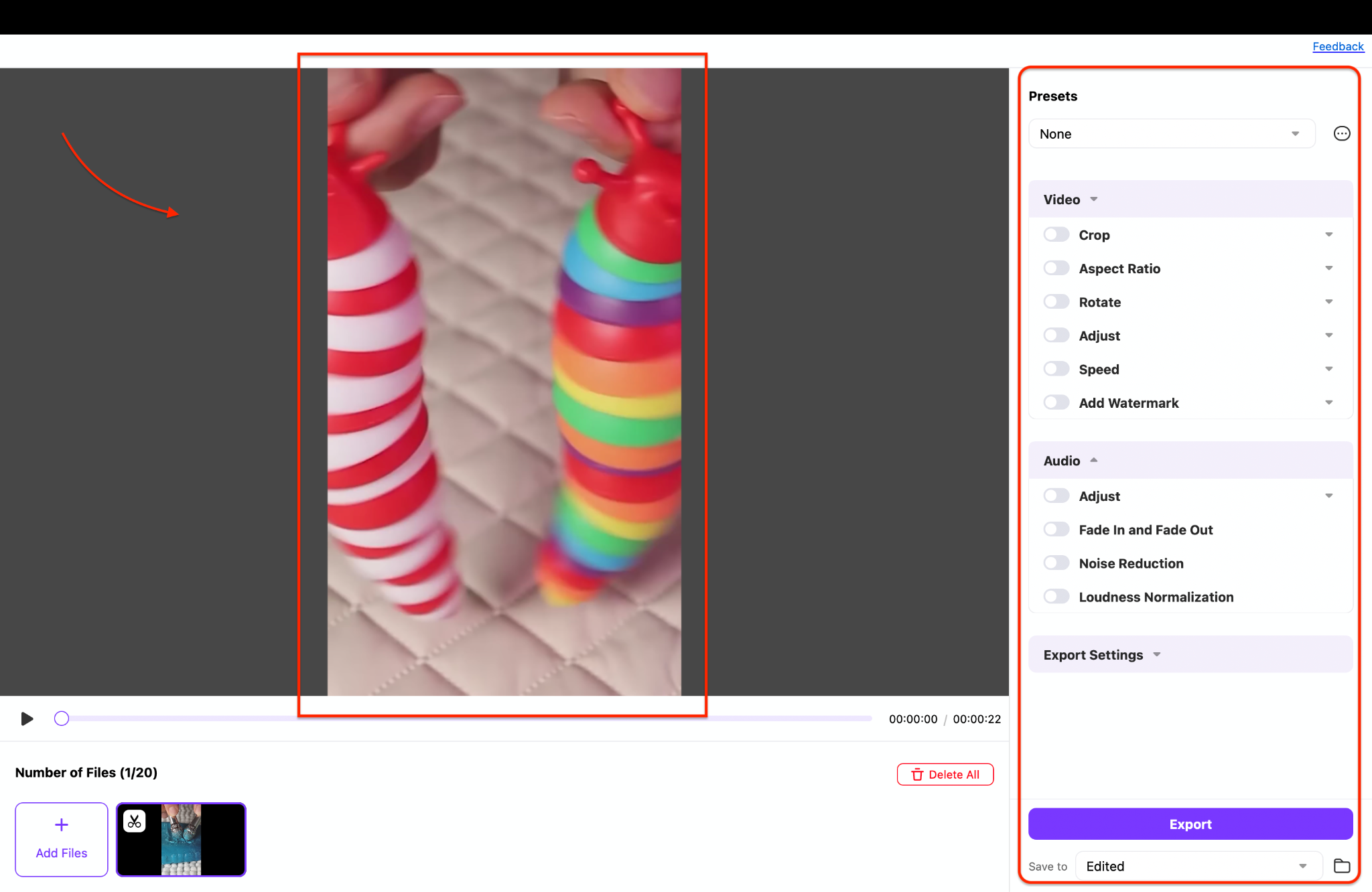Open the output folder via folder icon
Viewport: 1372px width, 892px height.
1342,866
